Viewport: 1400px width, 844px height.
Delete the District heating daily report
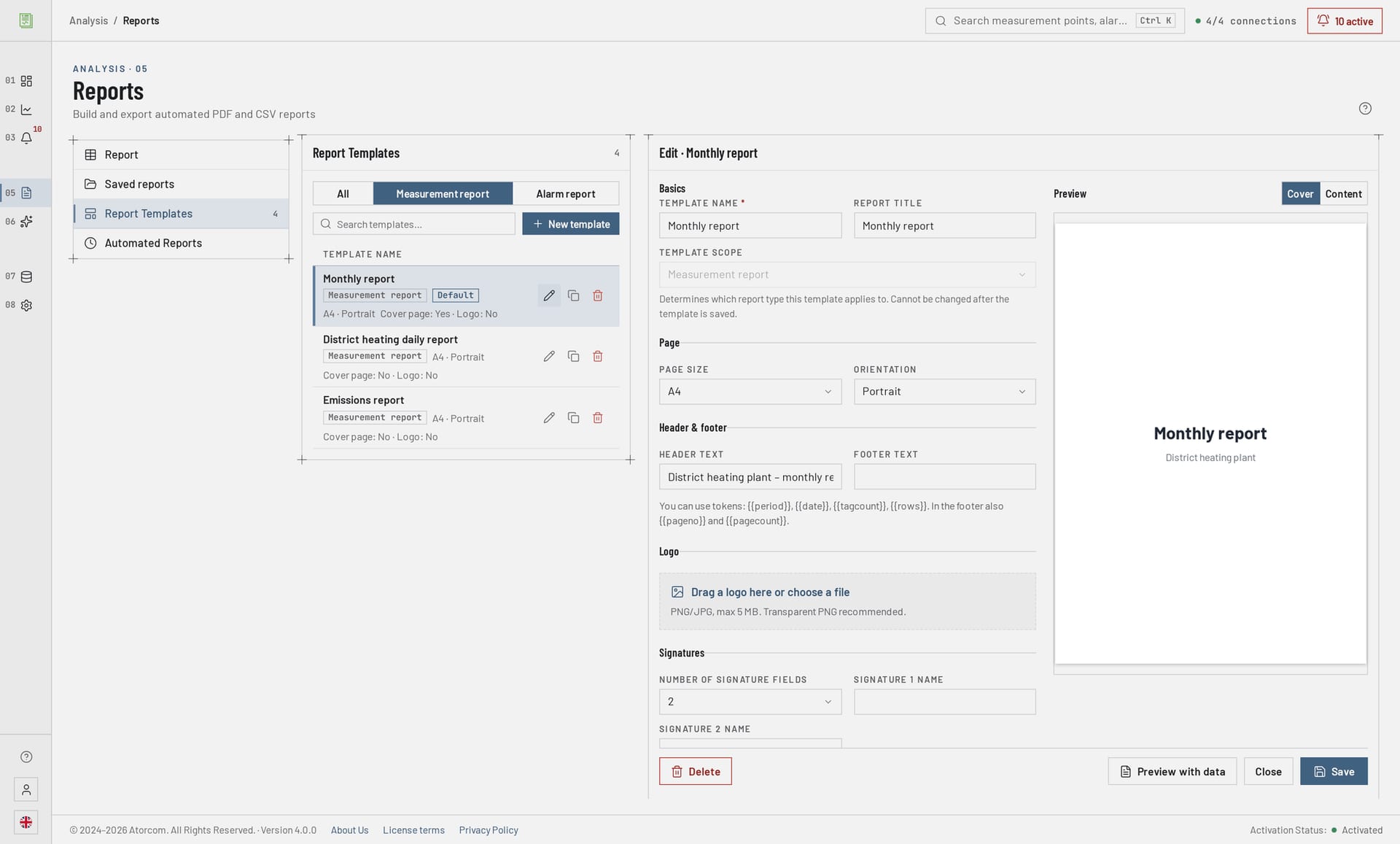point(598,356)
